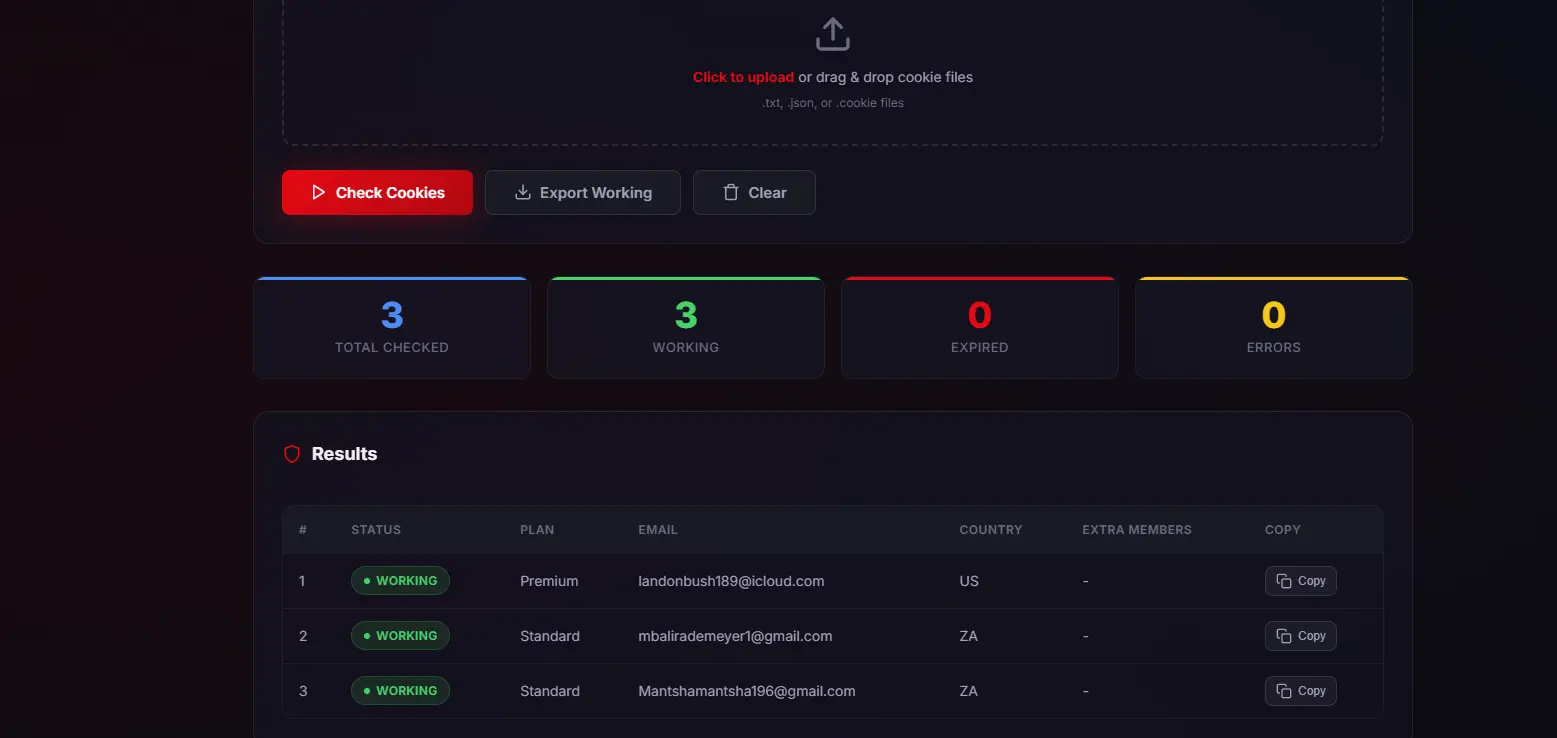The height and width of the screenshot is (738, 1557).
Task: Copy cookie for Mantshamantsha196@gmail.com
Action: (x=1300, y=691)
